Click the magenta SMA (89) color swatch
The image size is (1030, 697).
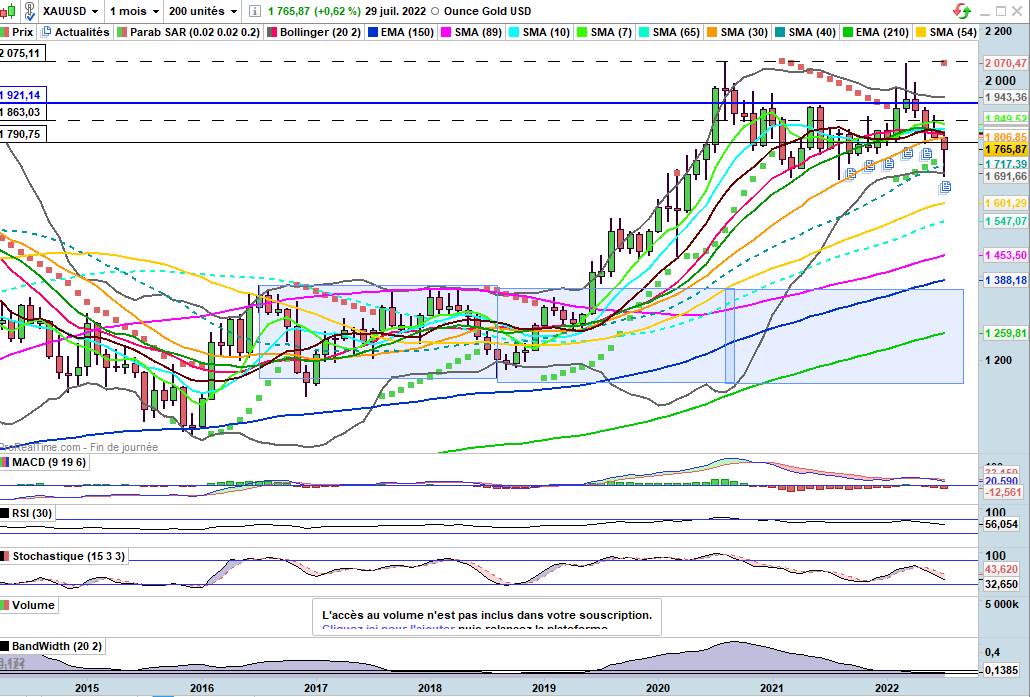(x=445, y=32)
